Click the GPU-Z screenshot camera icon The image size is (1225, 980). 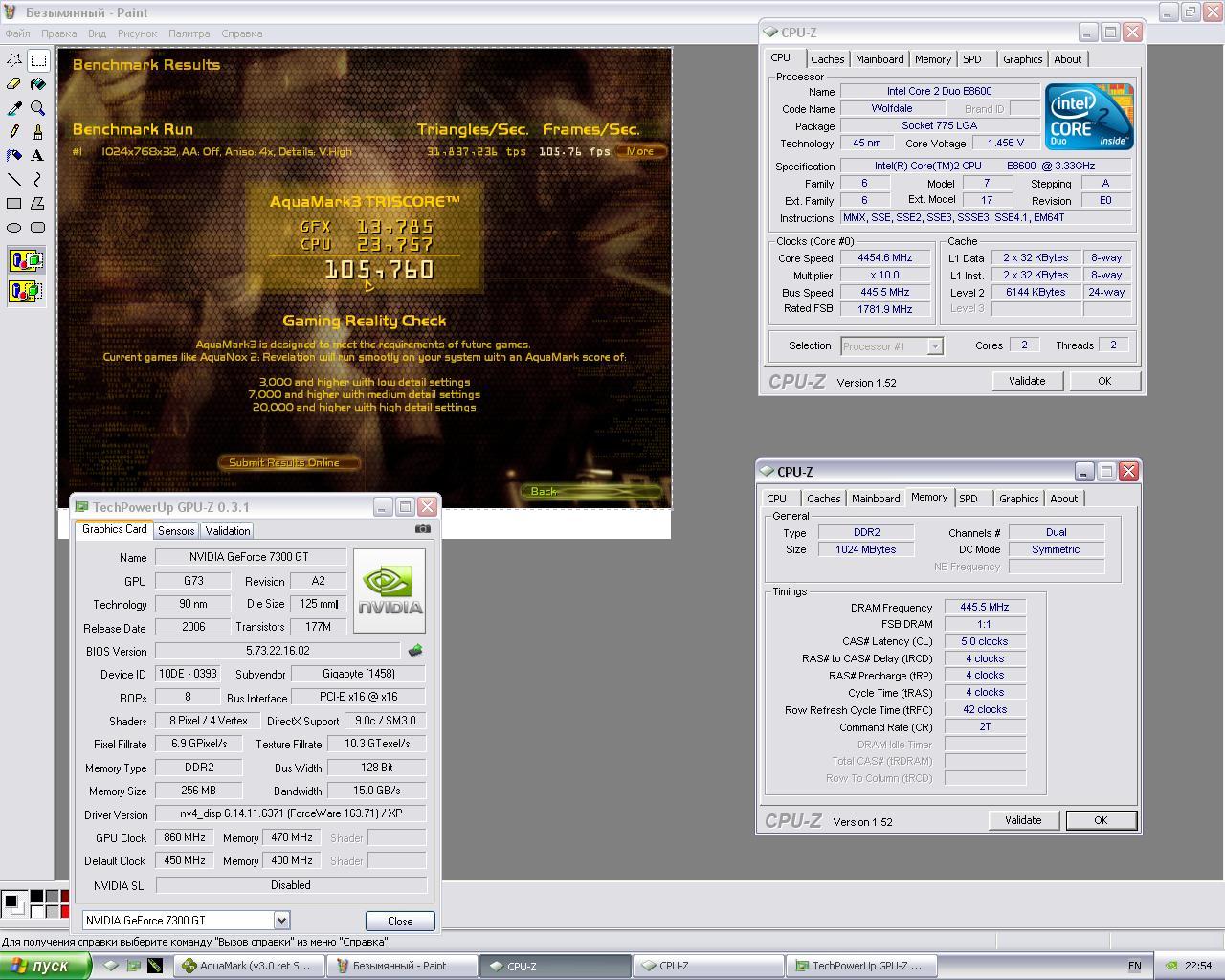tap(423, 528)
